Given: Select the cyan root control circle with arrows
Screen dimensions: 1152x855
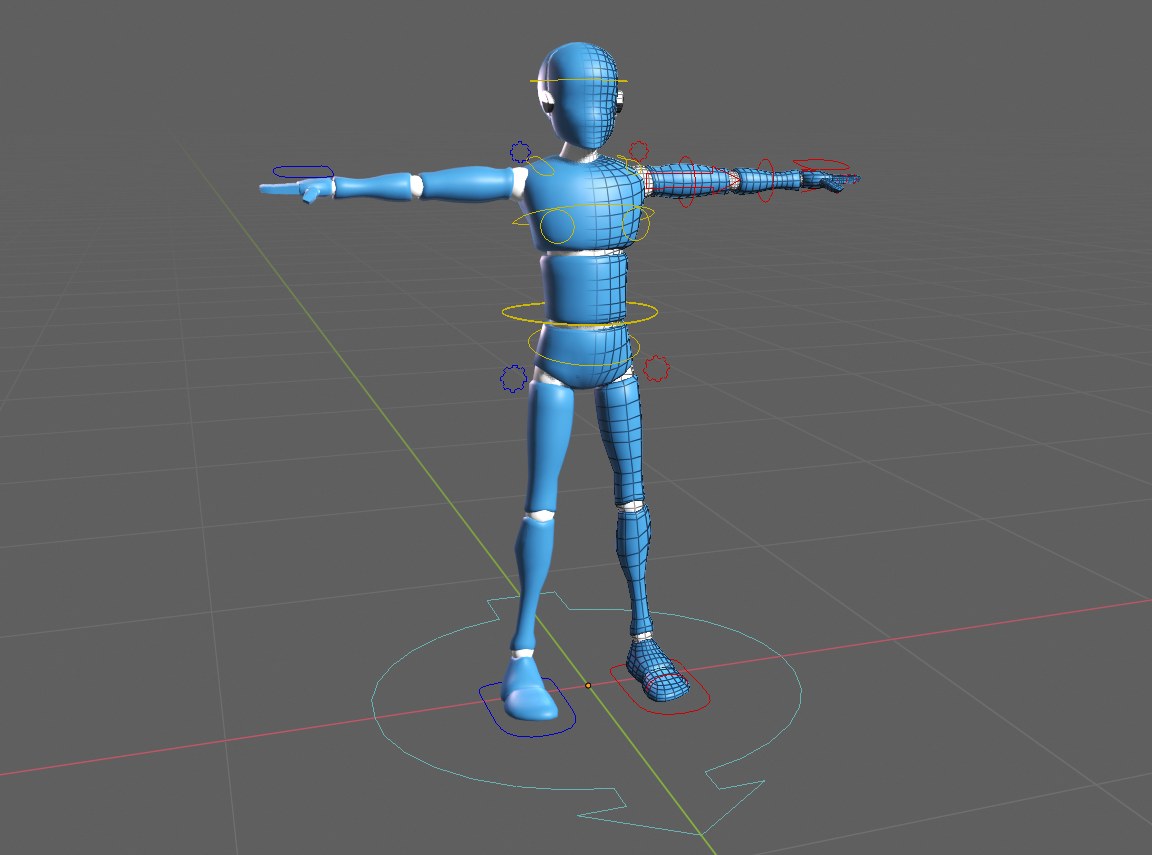Looking at the screenshot, I should pyautogui.click(x=586, y=714).
